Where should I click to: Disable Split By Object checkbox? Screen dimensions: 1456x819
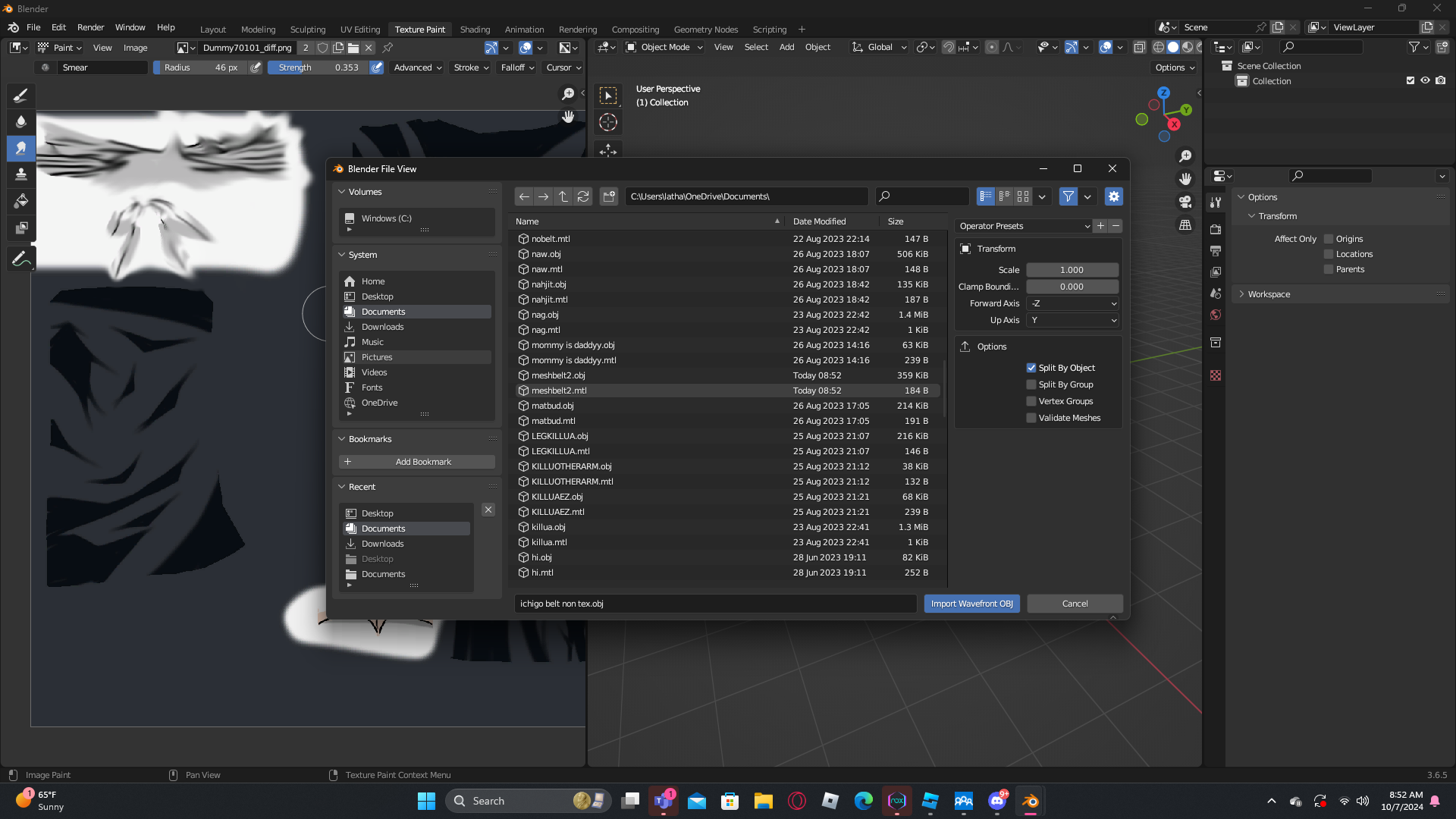[x=1031, y=368]
